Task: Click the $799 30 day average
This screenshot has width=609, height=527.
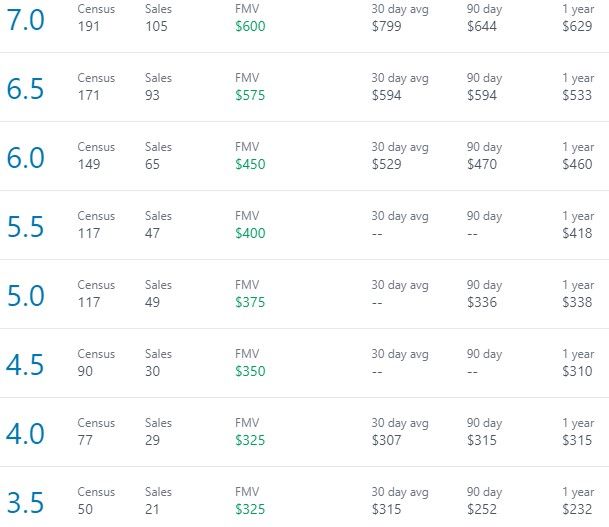Action: point(386,26)
